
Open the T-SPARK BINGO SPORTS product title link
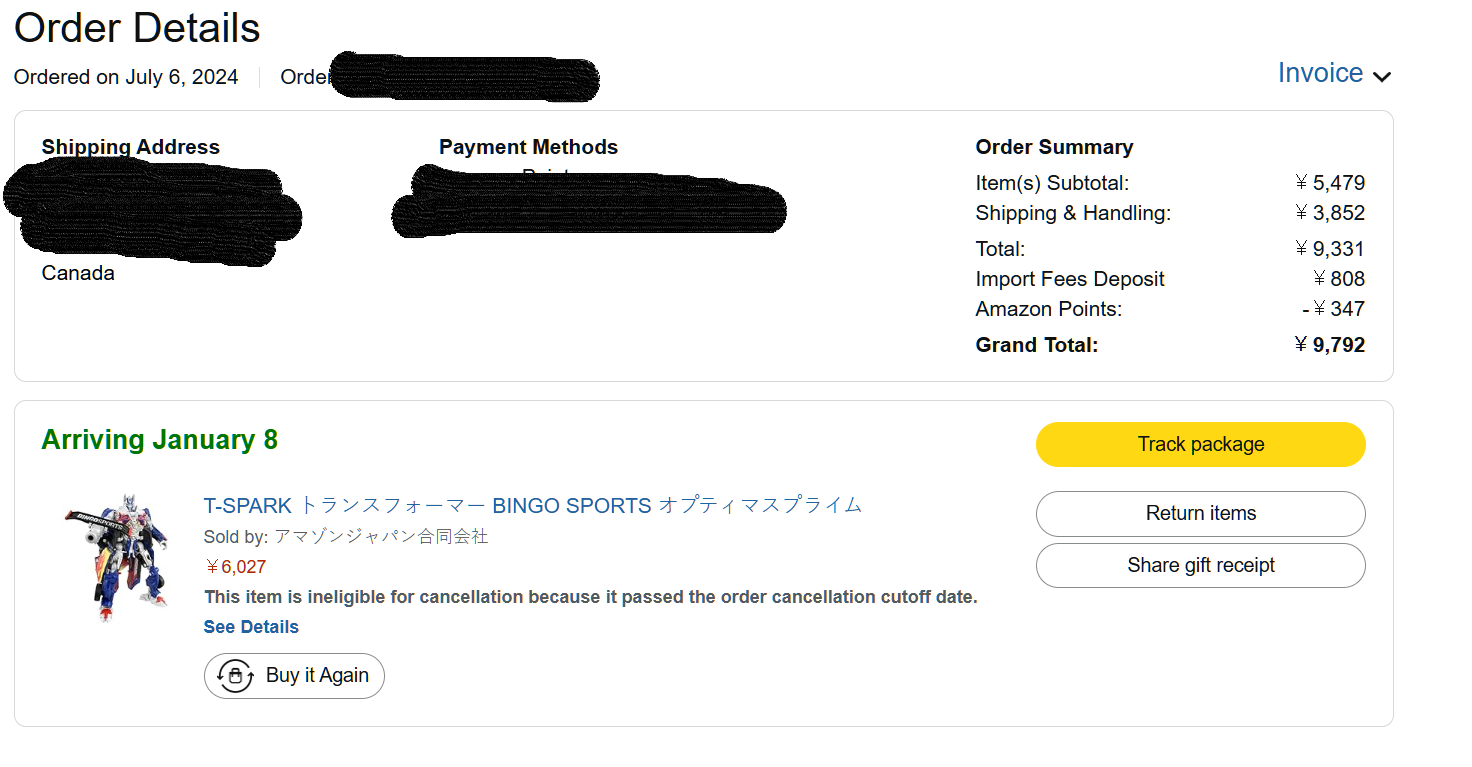coord(532,506)
